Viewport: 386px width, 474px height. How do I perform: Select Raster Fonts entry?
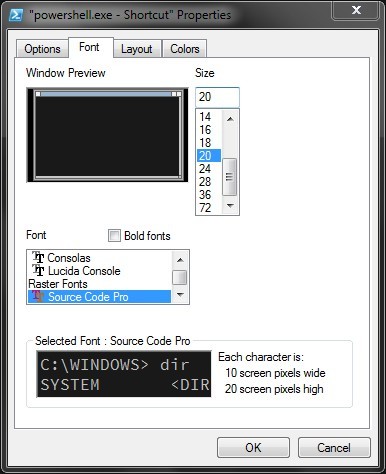58,284
